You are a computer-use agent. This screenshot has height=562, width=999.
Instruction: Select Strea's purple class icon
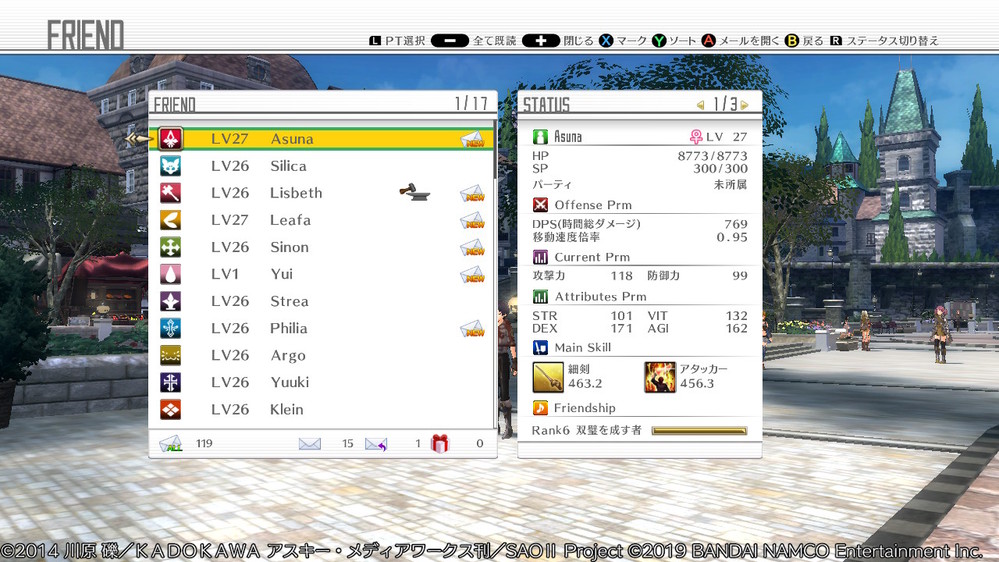[x=170, y=301]
